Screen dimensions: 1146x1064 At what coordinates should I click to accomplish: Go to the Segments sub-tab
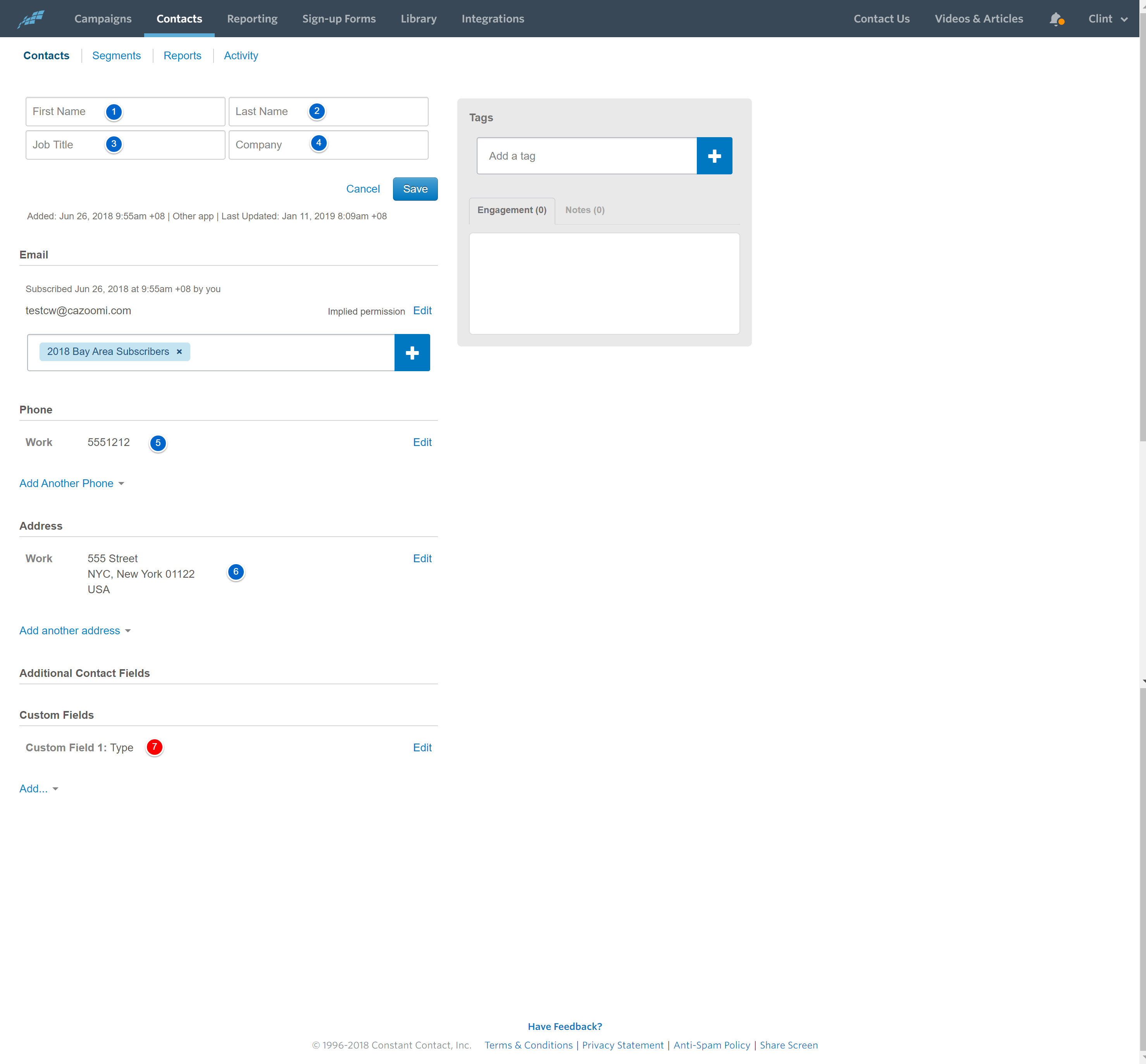[116, 56]
